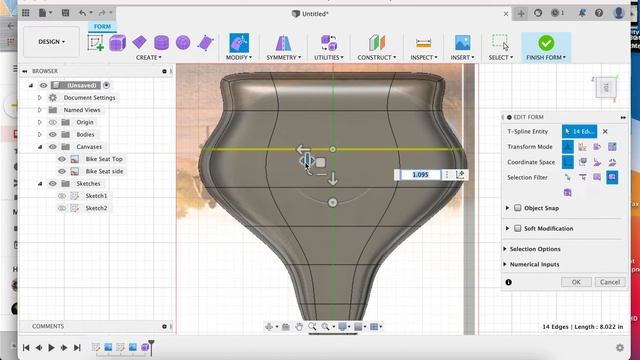This screenshot has height=360, width=640.
Task: Click Cancel in Edit Form dialog
Action: coord(610,282)
